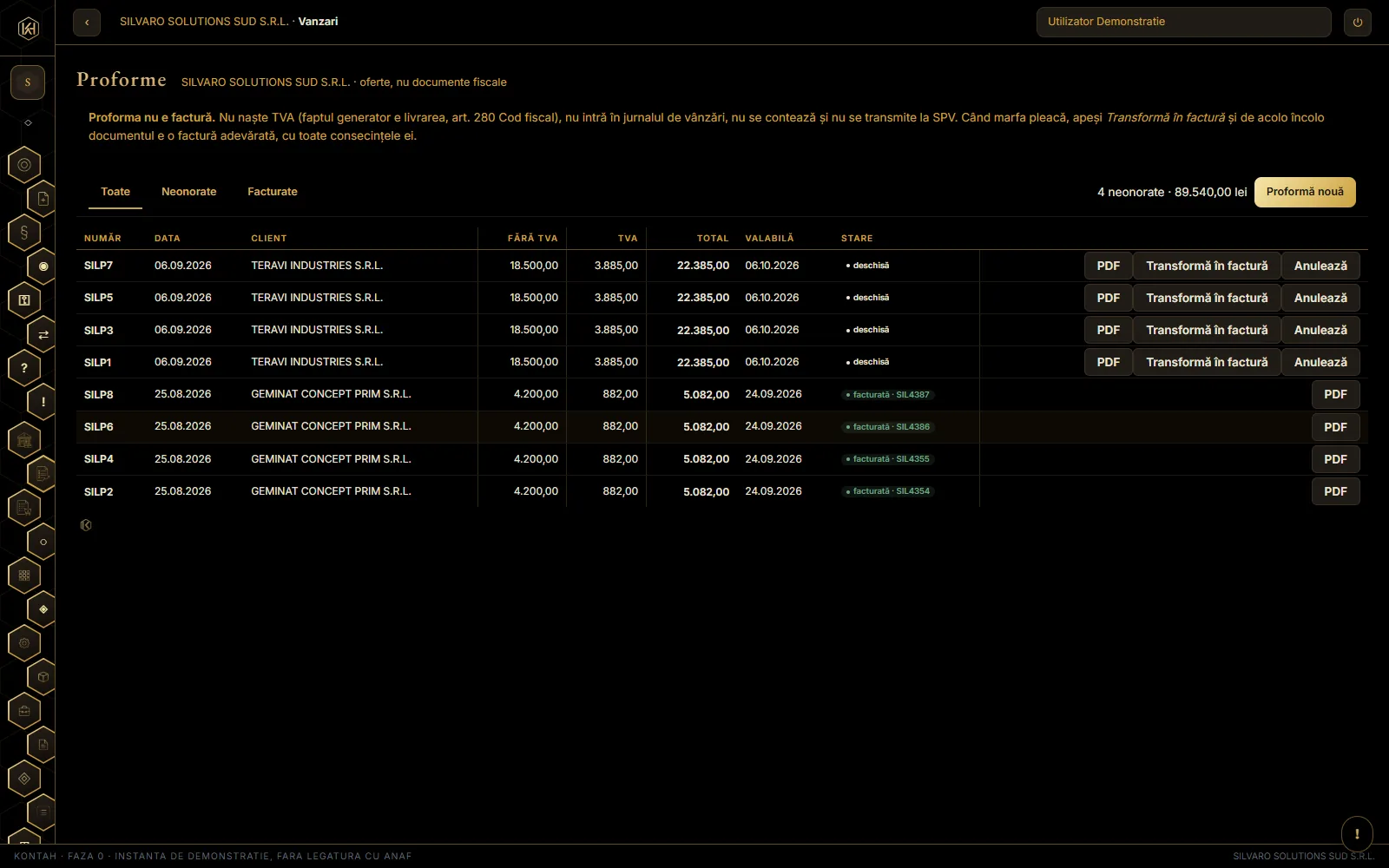The width and height of the screenshot is (1389, 868).
Task: Open the floating exclamation help bubble
Action: (1357, 833)
